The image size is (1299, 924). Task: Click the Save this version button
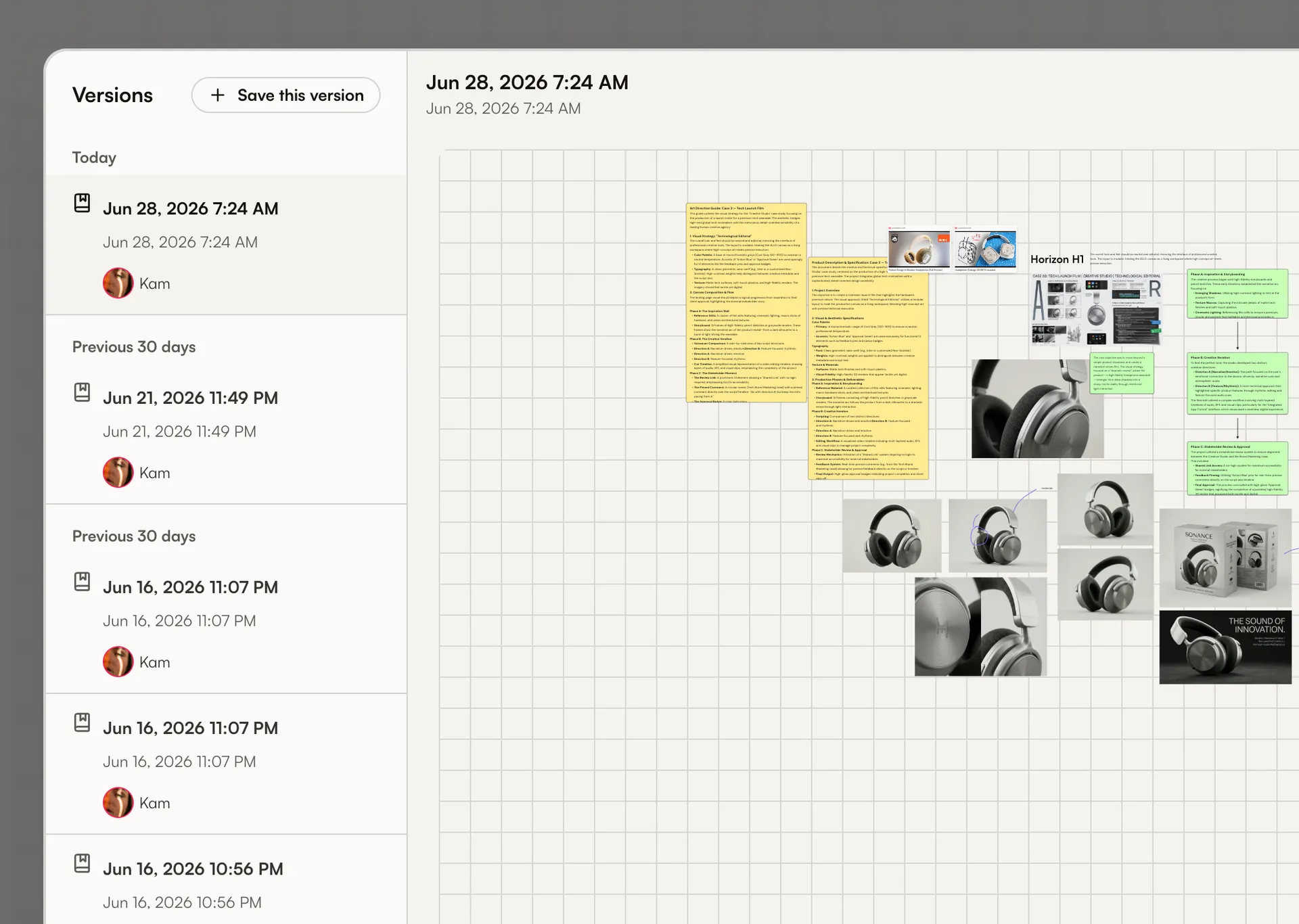[x=286, y=95]
